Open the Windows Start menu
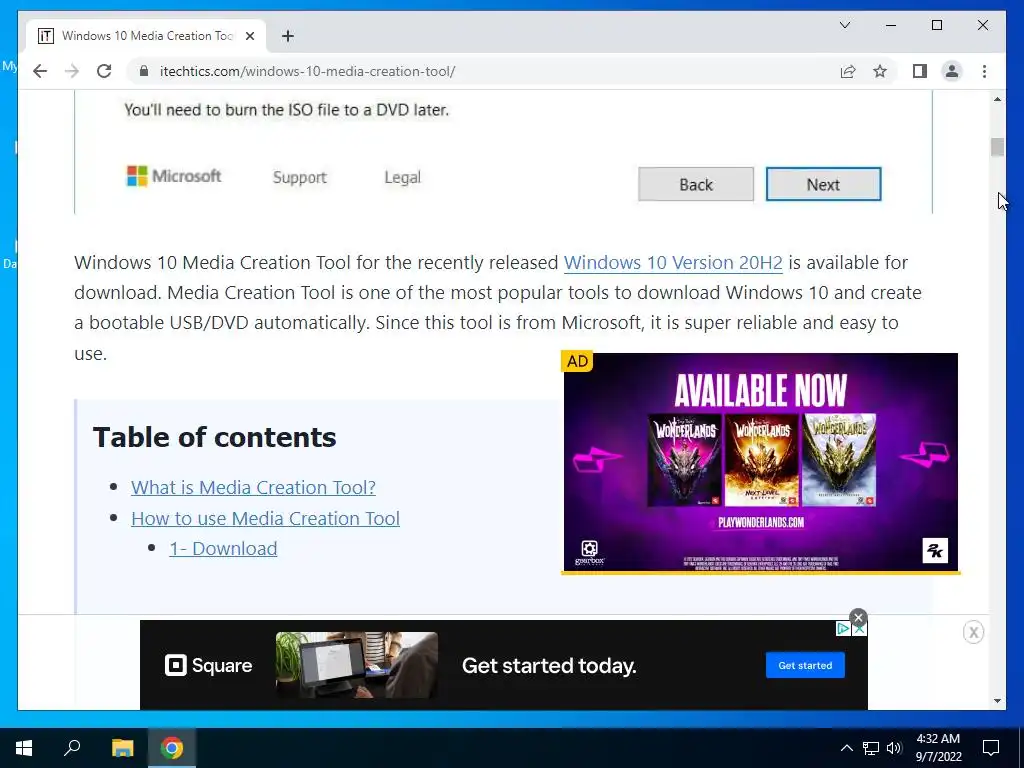This screenshot has width=1024, height=768. [24, 748]
